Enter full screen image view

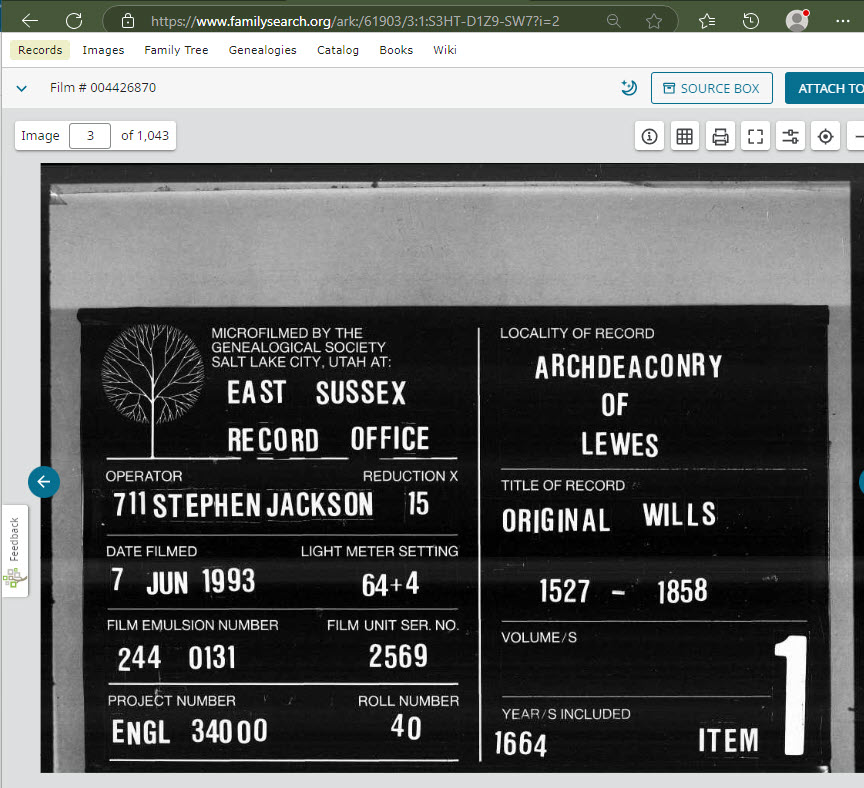(755, 136)
